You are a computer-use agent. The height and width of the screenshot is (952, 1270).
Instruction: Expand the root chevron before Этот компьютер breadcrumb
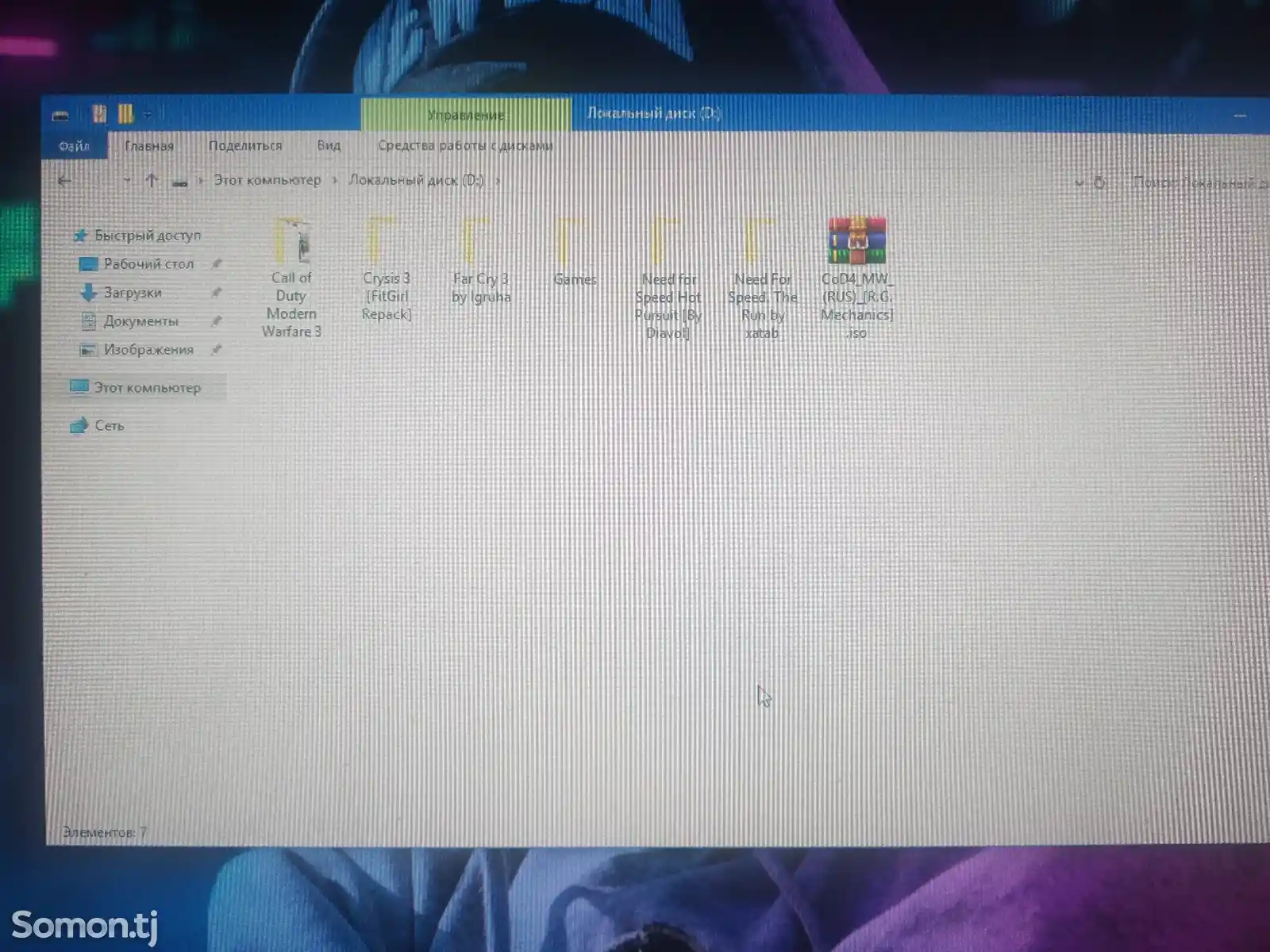(200, 181)
